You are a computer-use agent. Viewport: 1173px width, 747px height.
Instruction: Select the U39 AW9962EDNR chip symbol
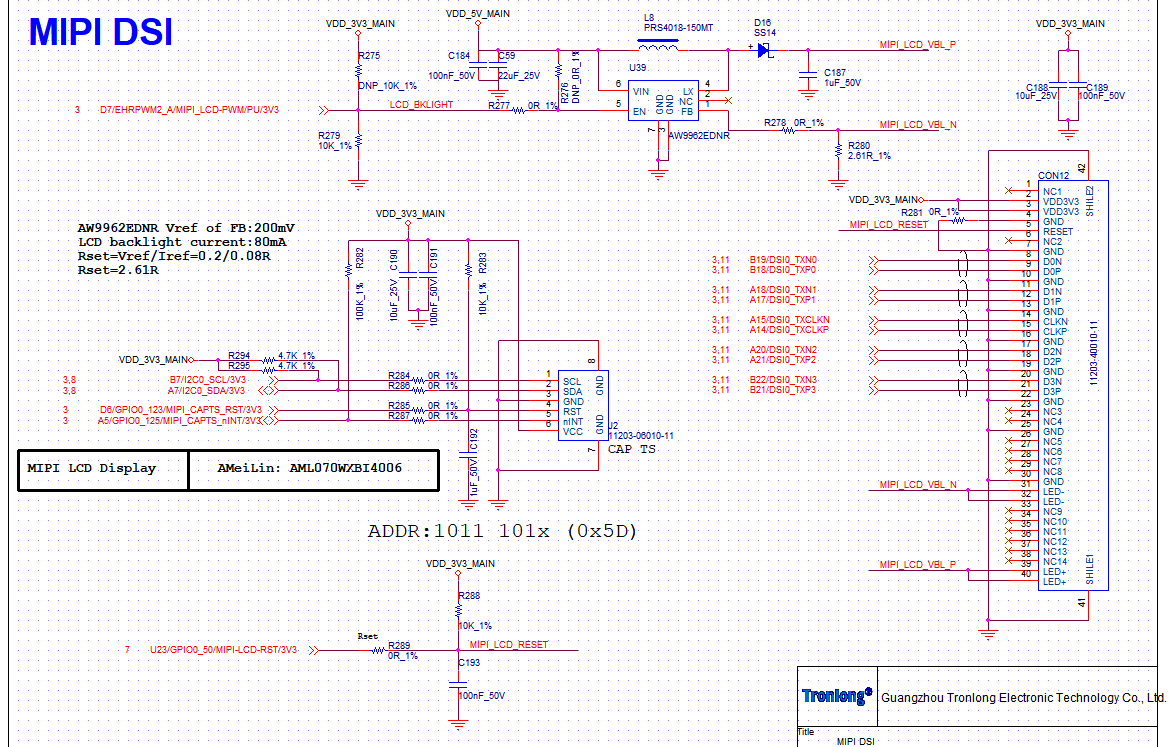coord(665,100)
